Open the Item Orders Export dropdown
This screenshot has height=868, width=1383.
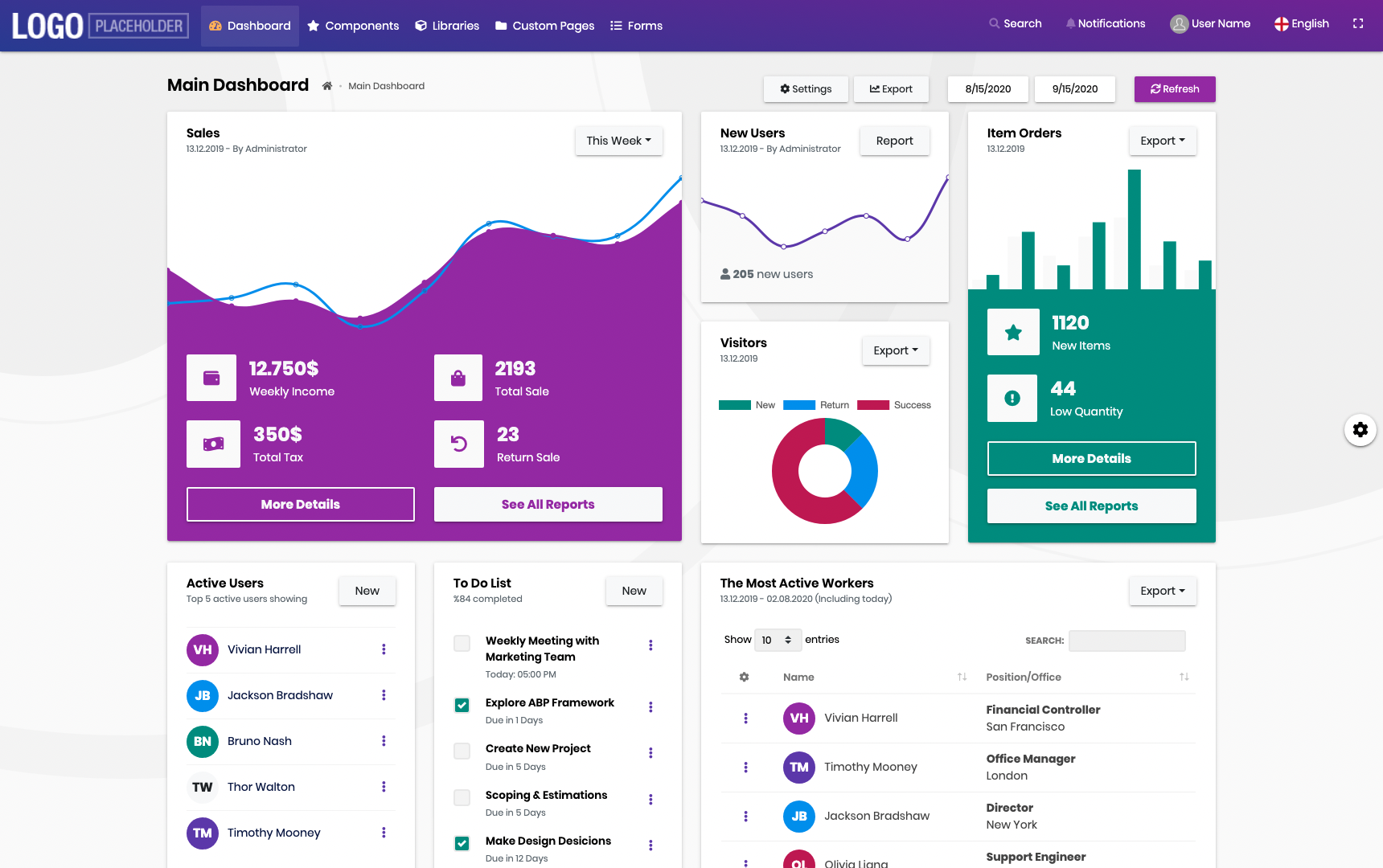pos(1163,141)
